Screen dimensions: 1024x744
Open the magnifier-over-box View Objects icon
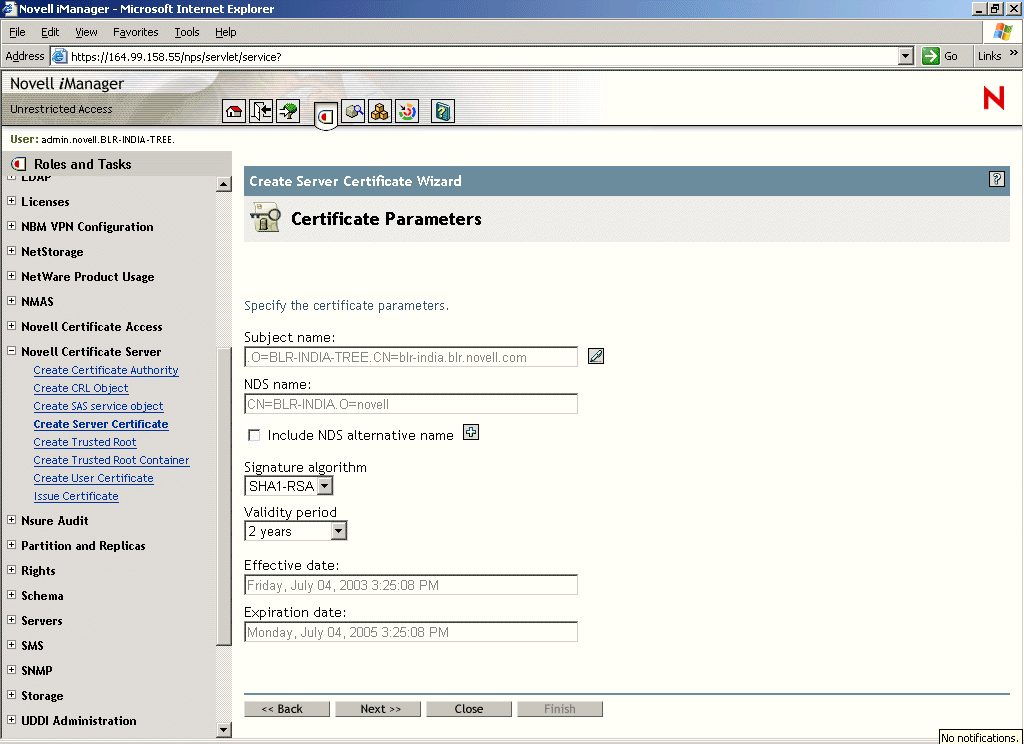353,112
